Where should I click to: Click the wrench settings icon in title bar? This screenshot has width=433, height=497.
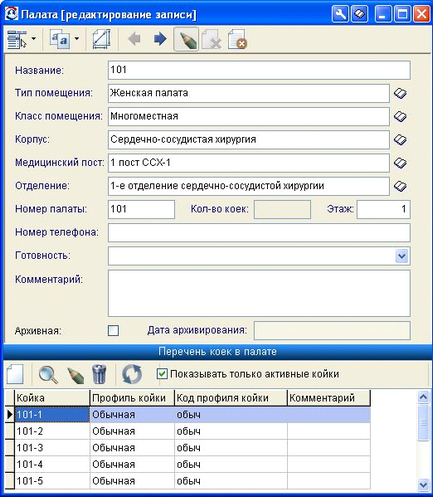(340, 14)
